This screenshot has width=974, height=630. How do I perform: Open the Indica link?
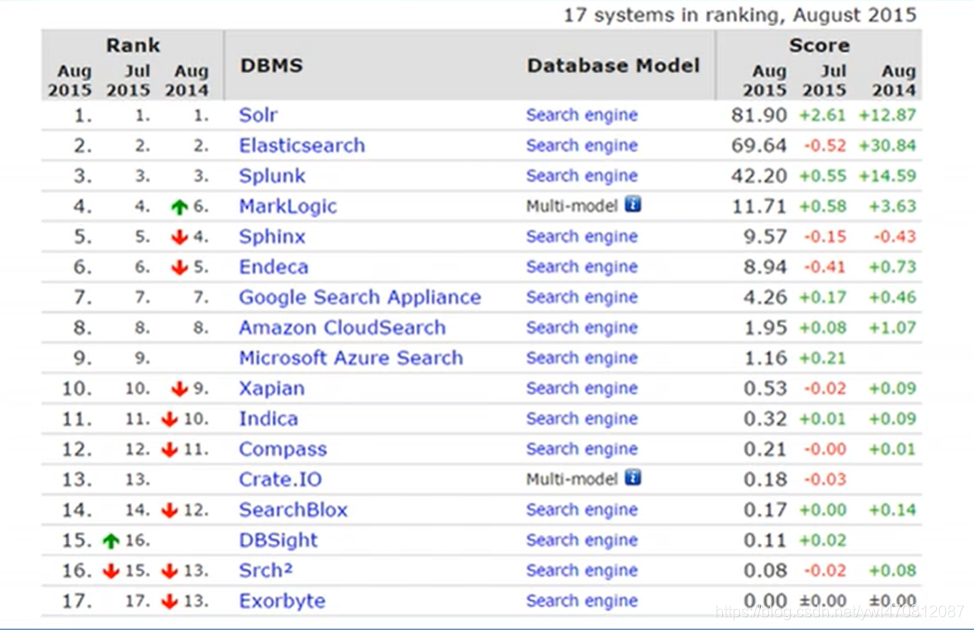point(268,419)
